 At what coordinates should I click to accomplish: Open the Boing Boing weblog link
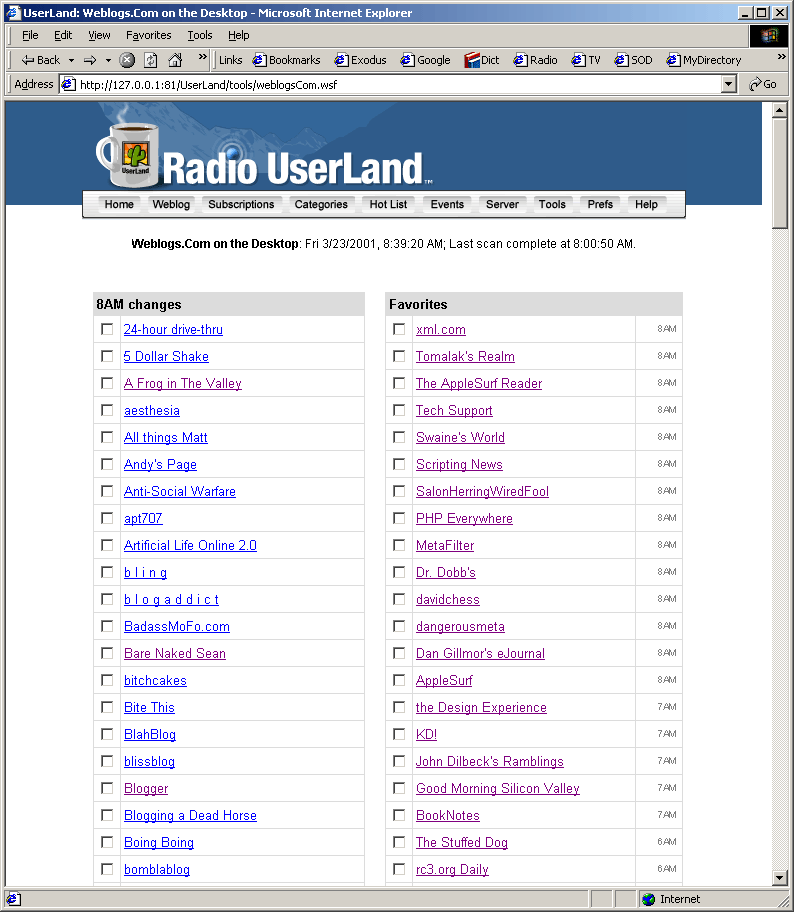coord(158,842)
